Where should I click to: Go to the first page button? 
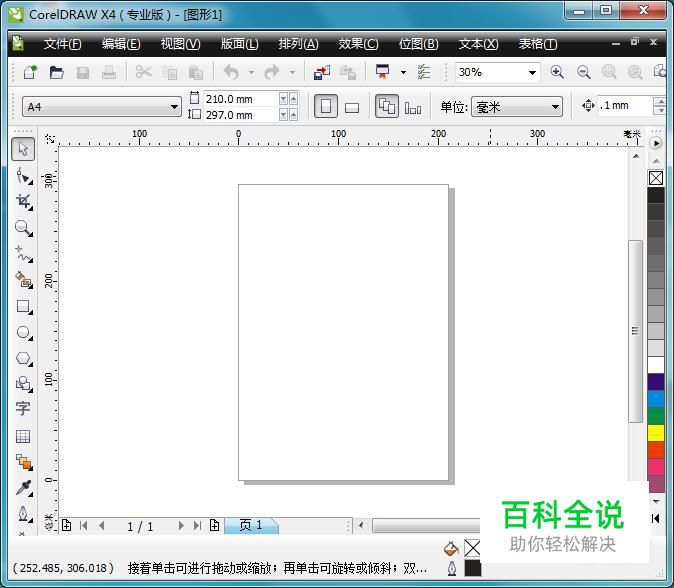(x=84, y=525)
